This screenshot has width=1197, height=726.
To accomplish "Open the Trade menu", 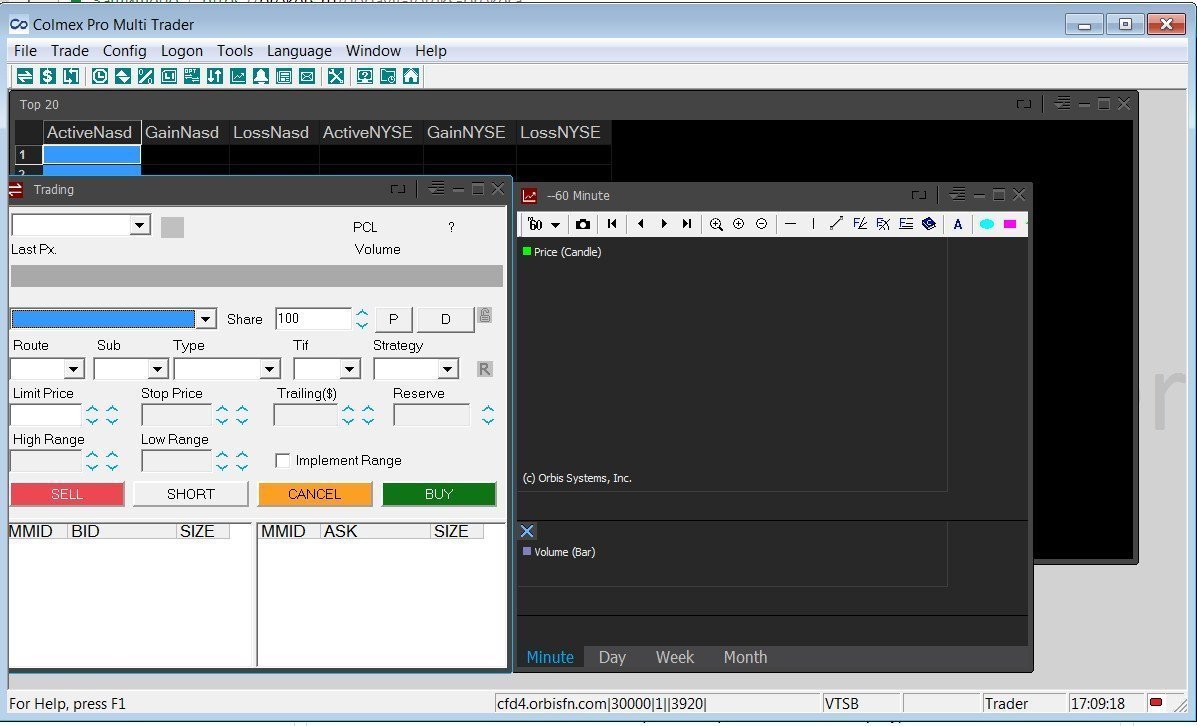I will point(70,51).
